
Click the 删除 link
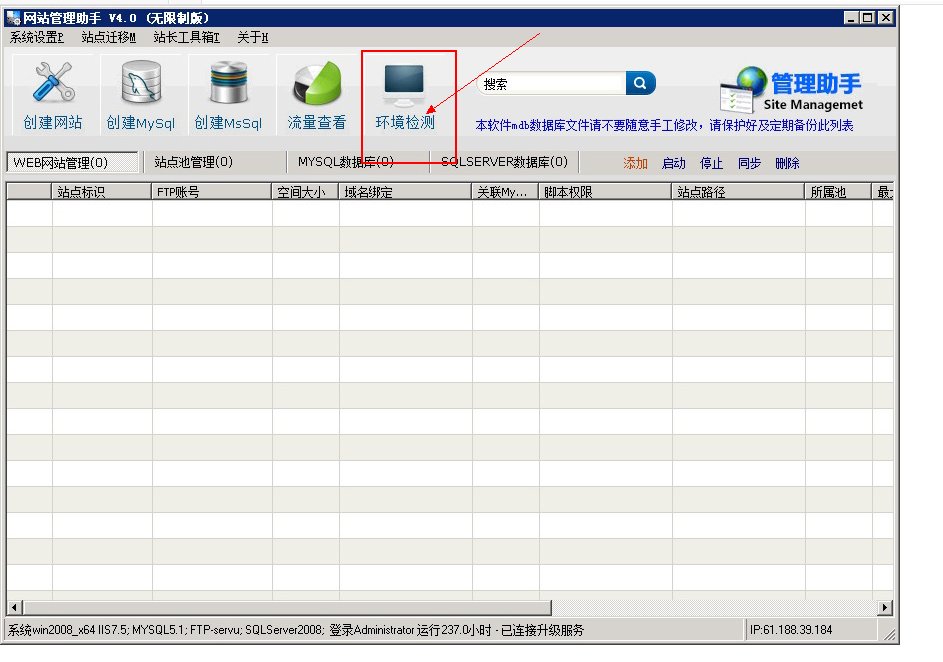pyautogui.click(x=787, y=163)
